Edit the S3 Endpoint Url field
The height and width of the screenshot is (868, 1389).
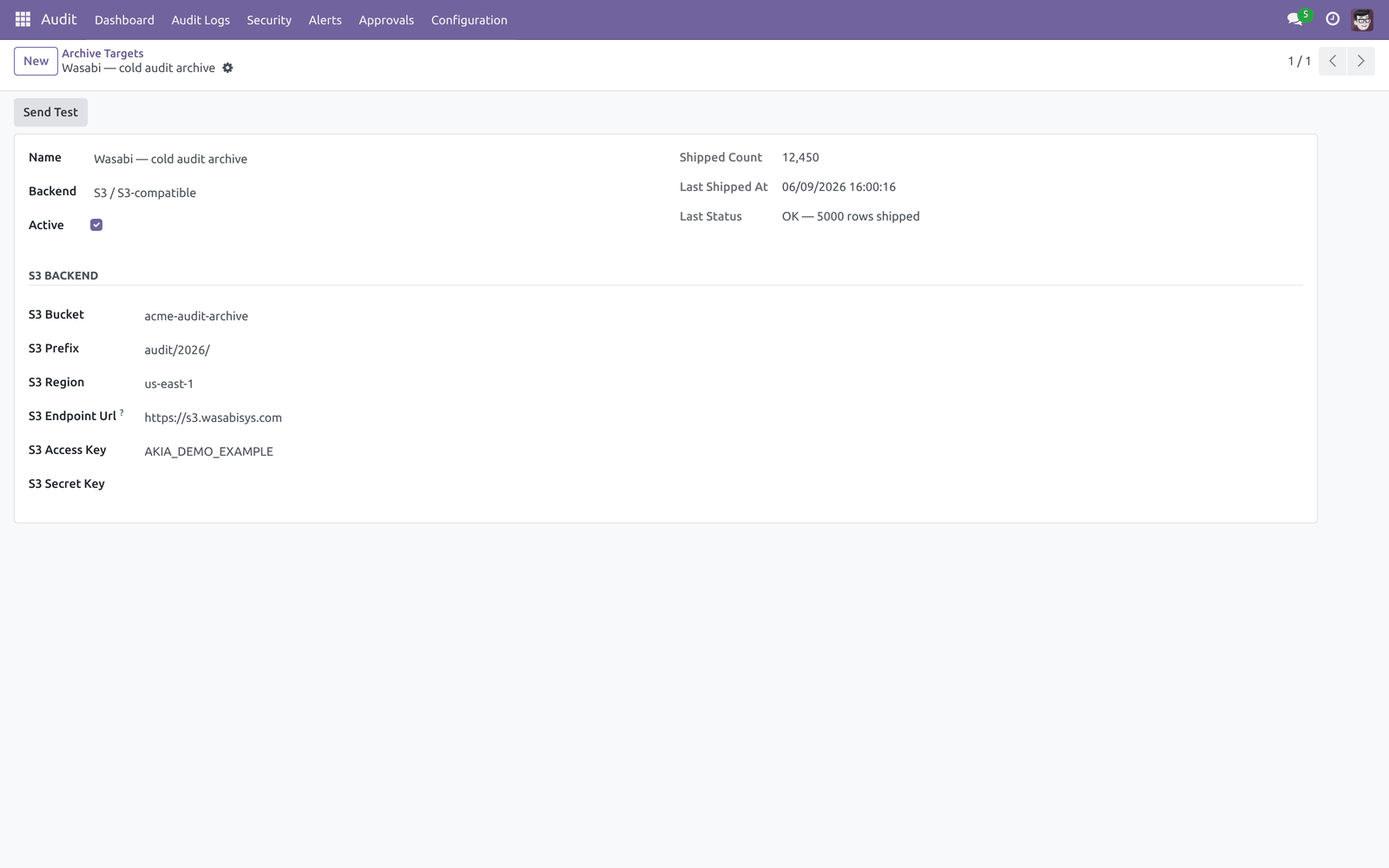[723, 418]
